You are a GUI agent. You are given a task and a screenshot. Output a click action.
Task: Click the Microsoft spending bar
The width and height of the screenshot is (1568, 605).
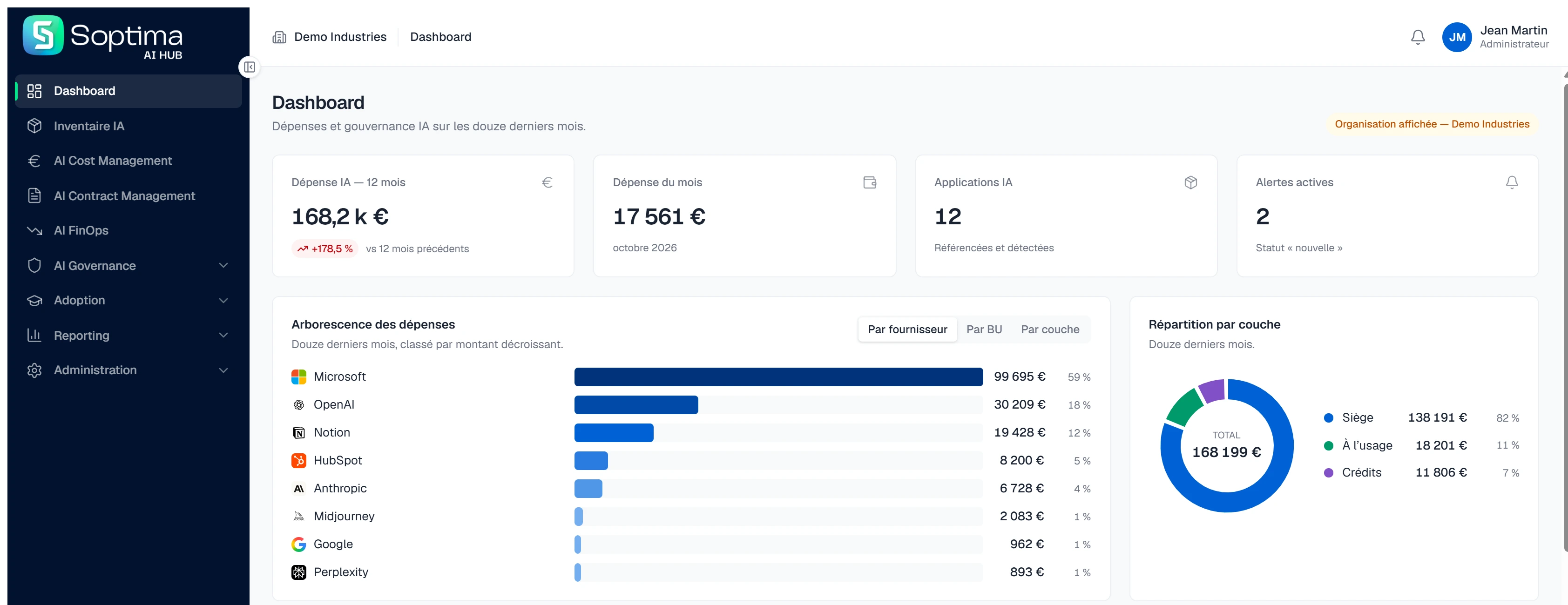click(x=778, y=377)
